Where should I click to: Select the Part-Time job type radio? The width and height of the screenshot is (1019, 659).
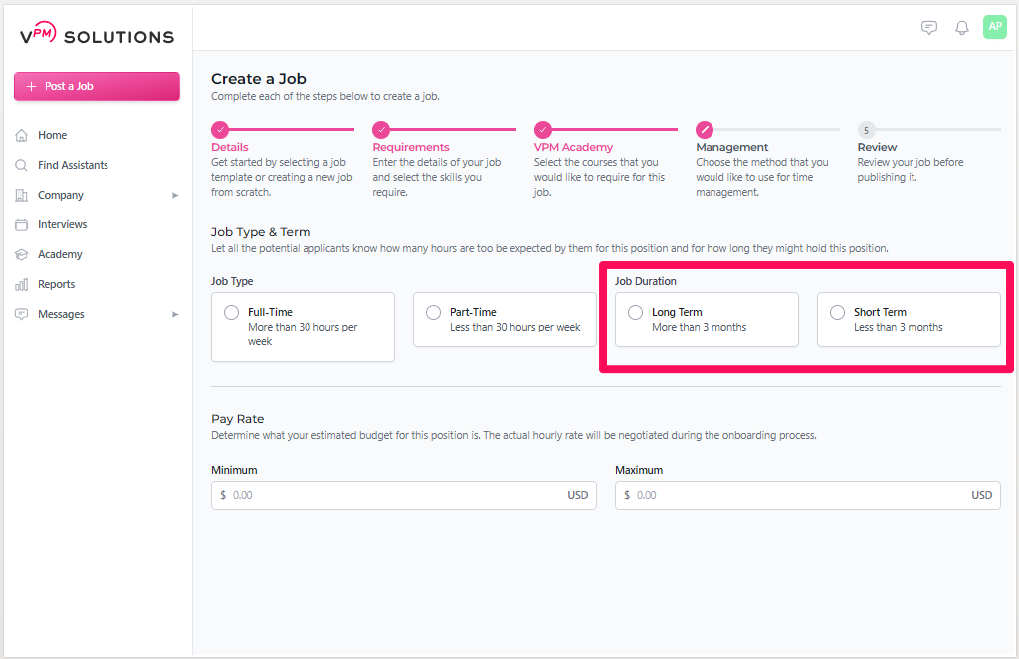tap(434, 313)
